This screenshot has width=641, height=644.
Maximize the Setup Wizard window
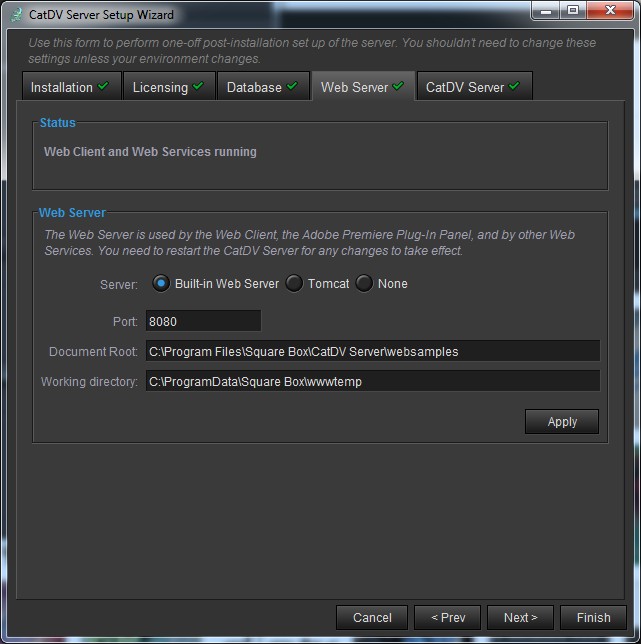[573, 11]
